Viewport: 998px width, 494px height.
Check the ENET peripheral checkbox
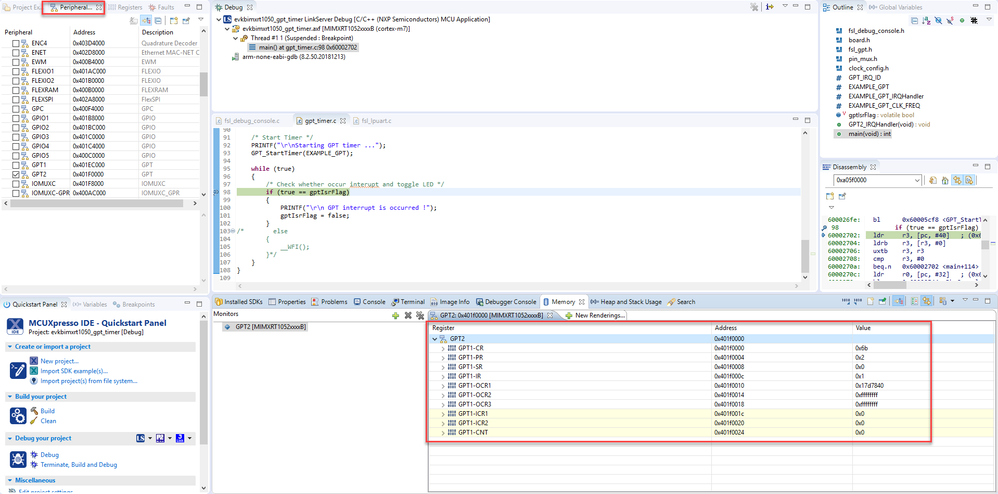tap(16, 53)
